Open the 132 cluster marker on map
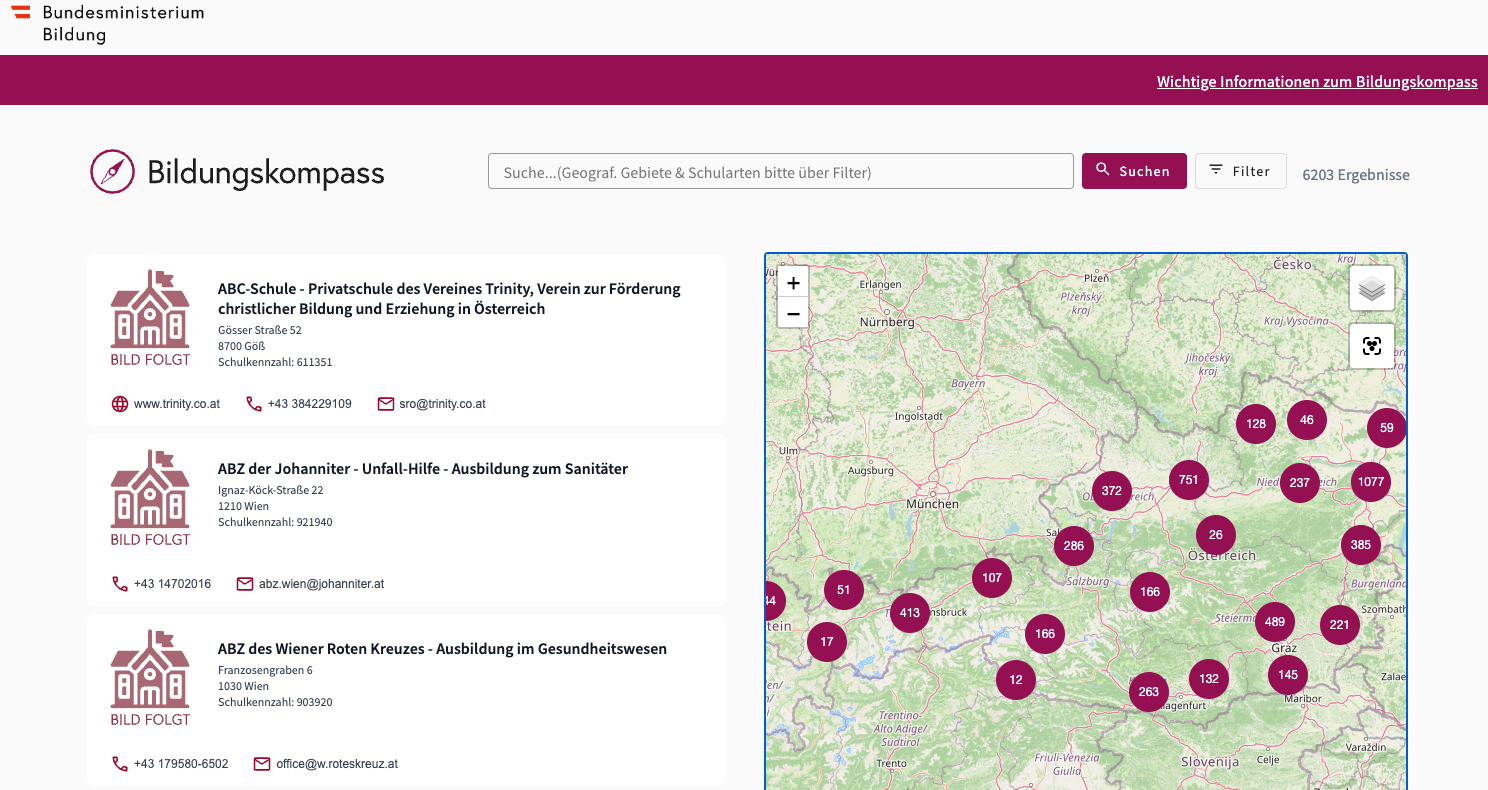This screenshot has height=790, width=1488. (x=1209, y=679)
